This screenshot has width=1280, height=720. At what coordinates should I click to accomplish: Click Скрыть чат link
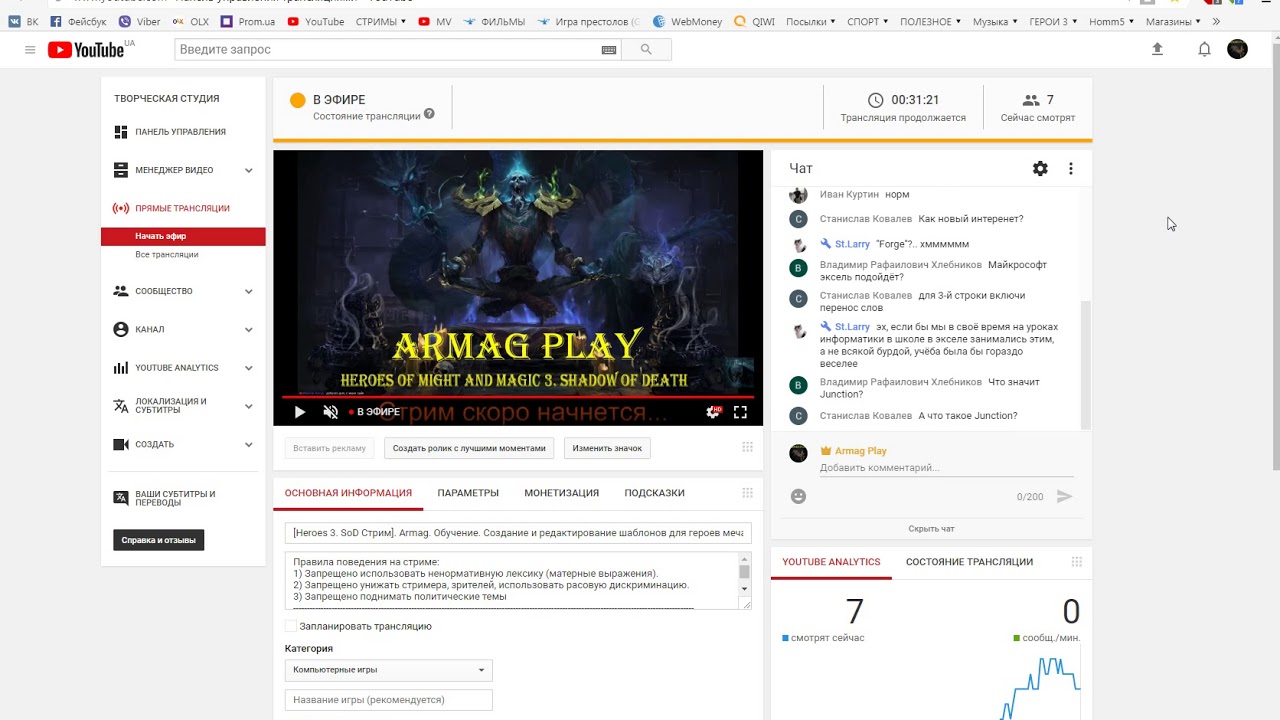click(x=931, y=529)
